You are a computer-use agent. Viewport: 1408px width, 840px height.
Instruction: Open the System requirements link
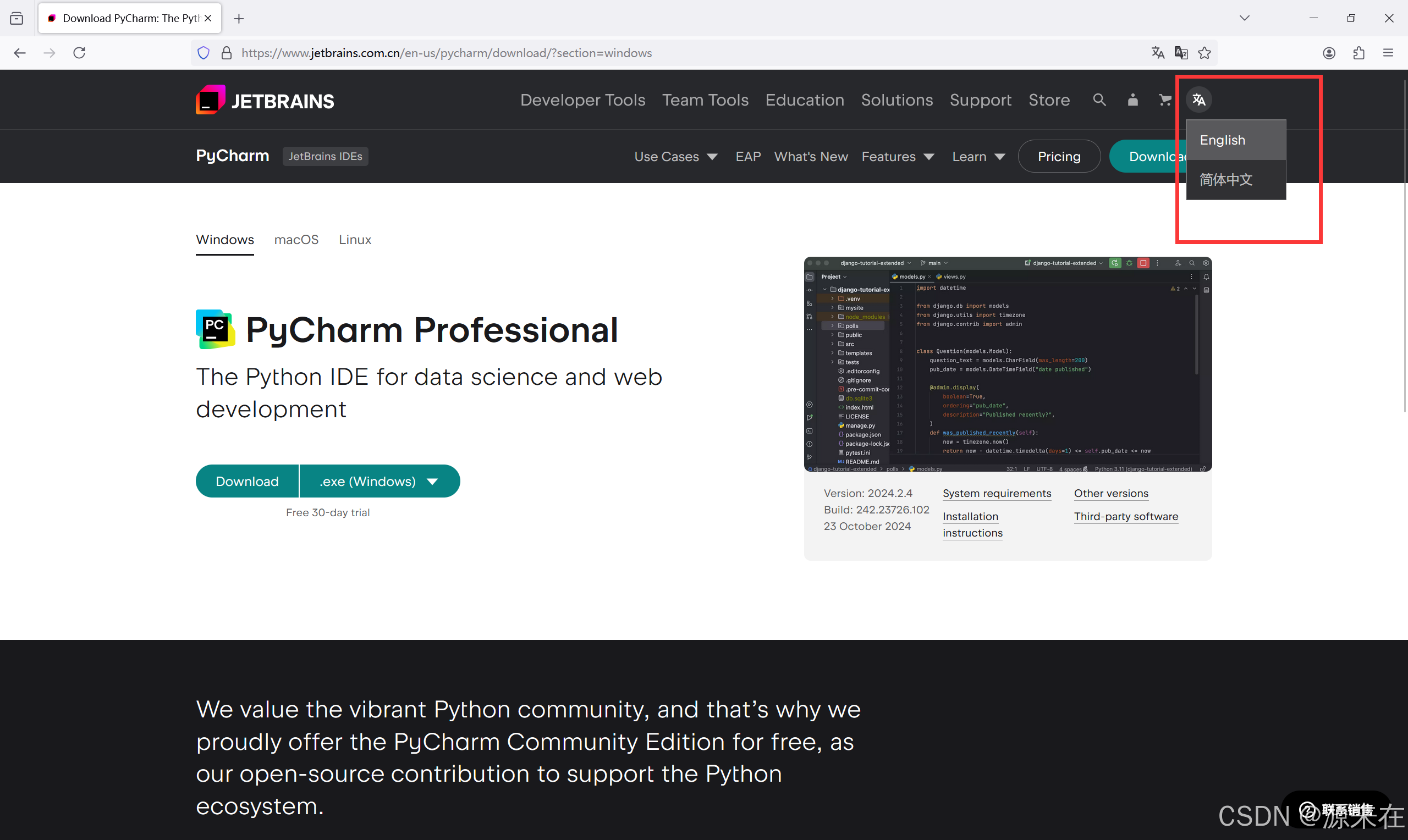click(x=997, y=493)
